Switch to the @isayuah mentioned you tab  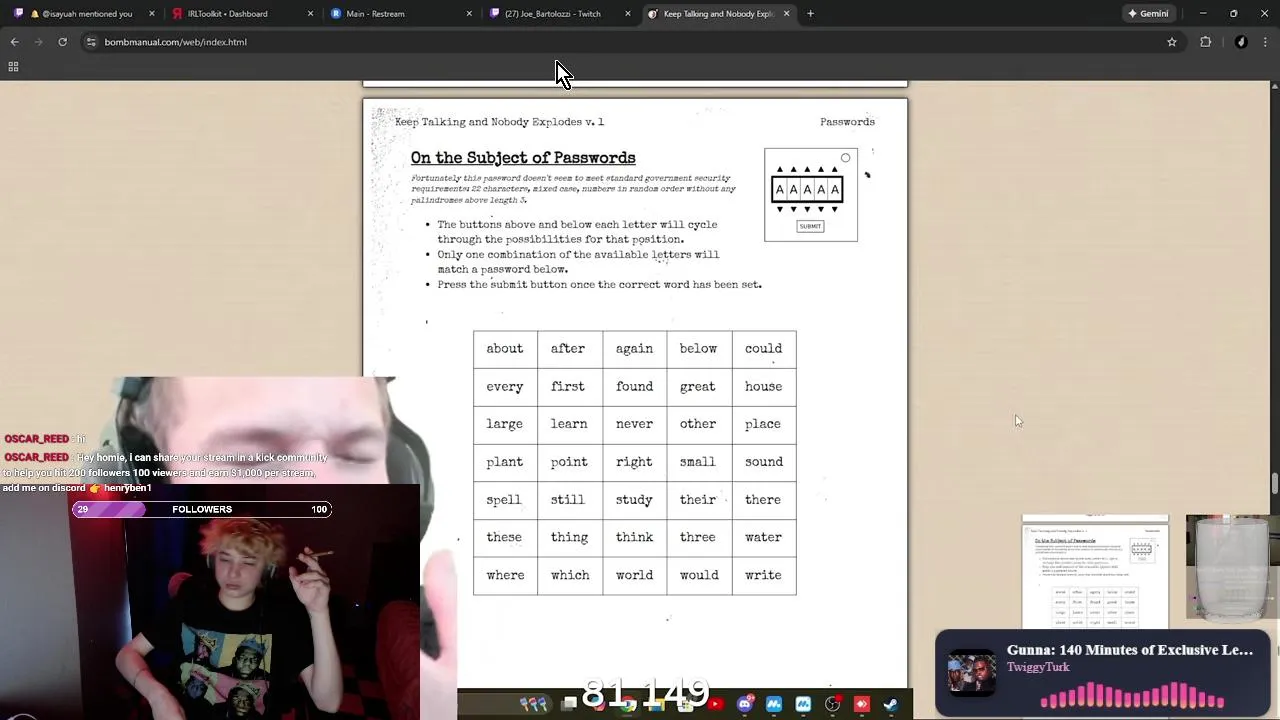pos(82,14)
